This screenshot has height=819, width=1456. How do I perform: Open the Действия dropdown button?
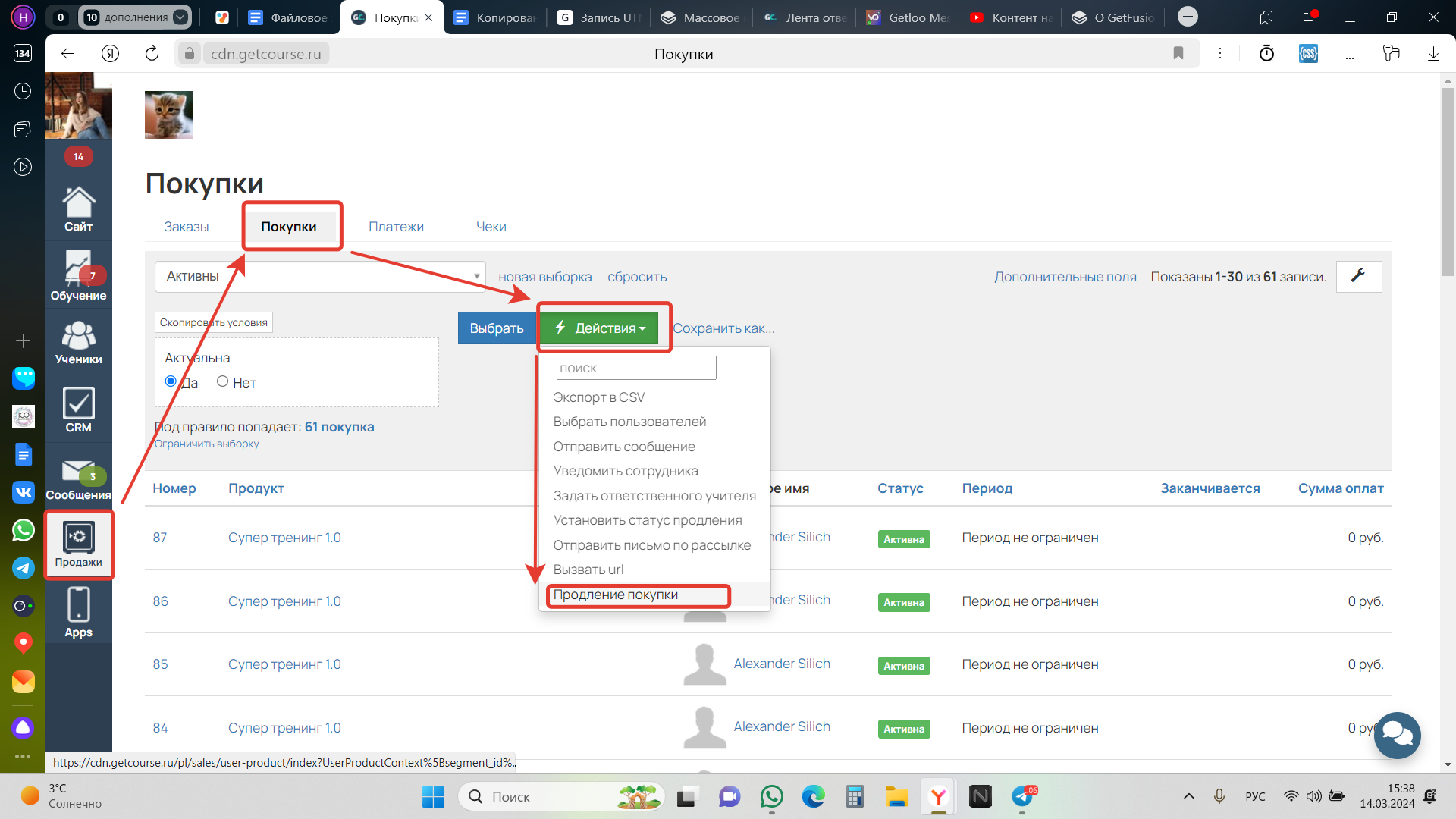(x=599, y=328)
